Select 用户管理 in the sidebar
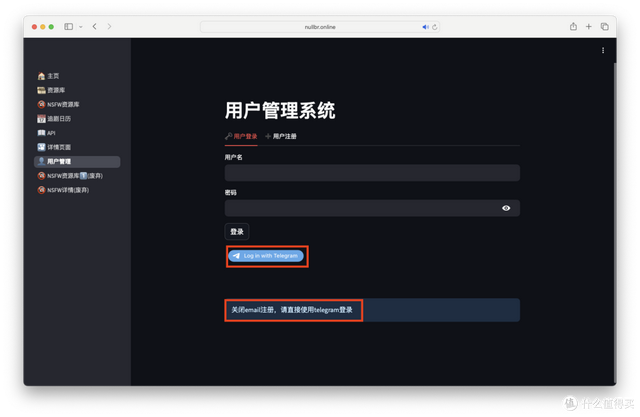Image resolution: width=640 pixels, height=417 pixels. (x=77, y=162)
